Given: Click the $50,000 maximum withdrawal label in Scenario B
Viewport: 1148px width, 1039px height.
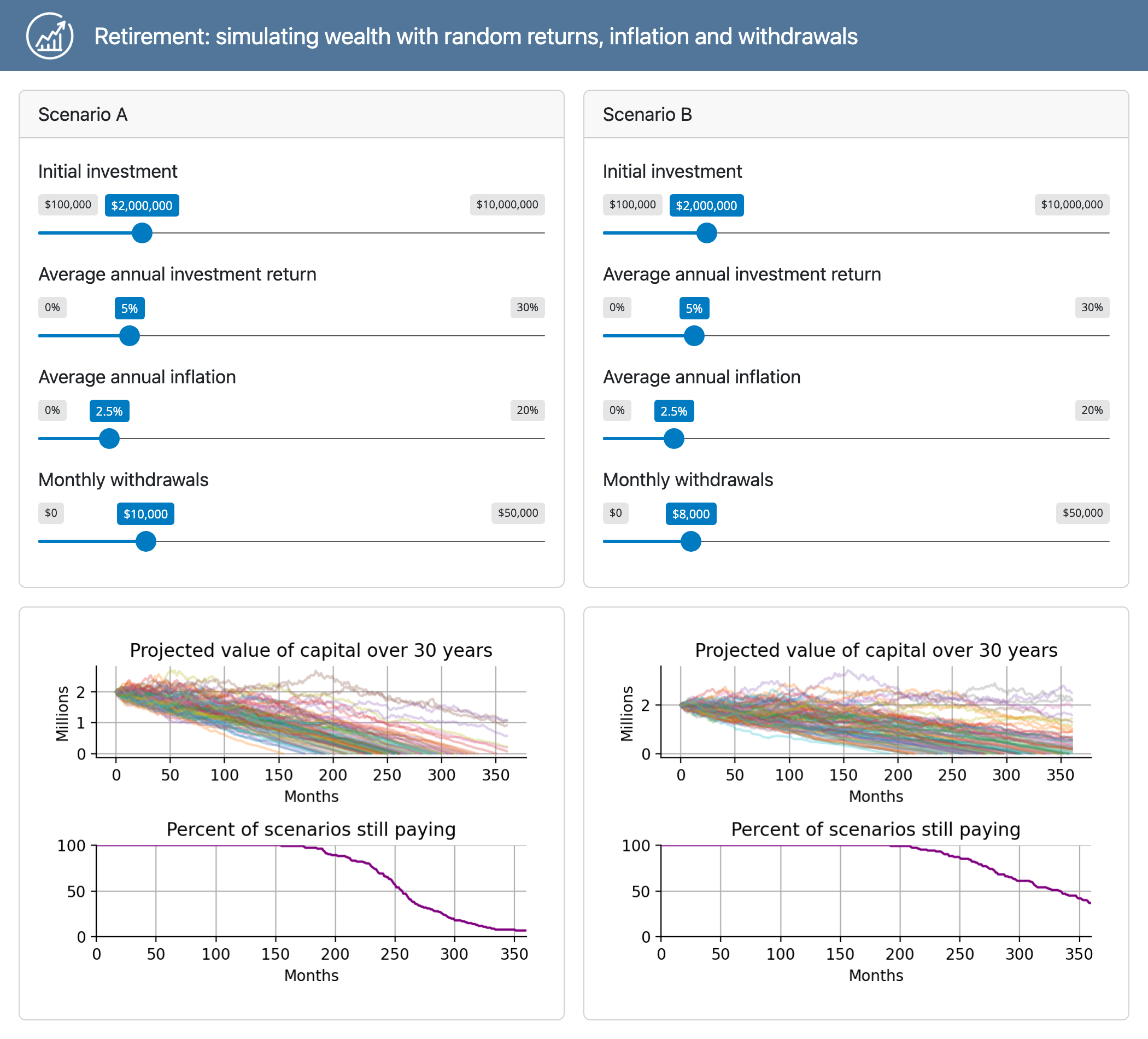Looking at the screenshot, I should (x=1082, y=513).
